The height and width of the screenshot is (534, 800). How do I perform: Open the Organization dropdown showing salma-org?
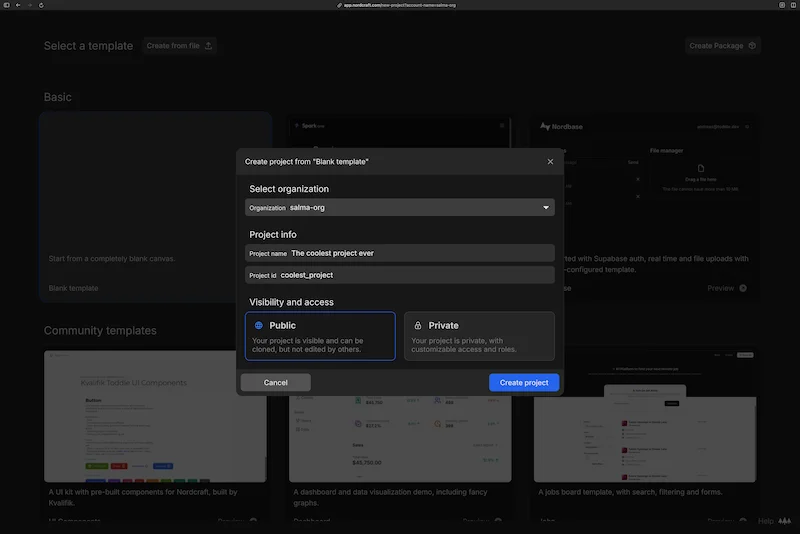click(399, 208)
